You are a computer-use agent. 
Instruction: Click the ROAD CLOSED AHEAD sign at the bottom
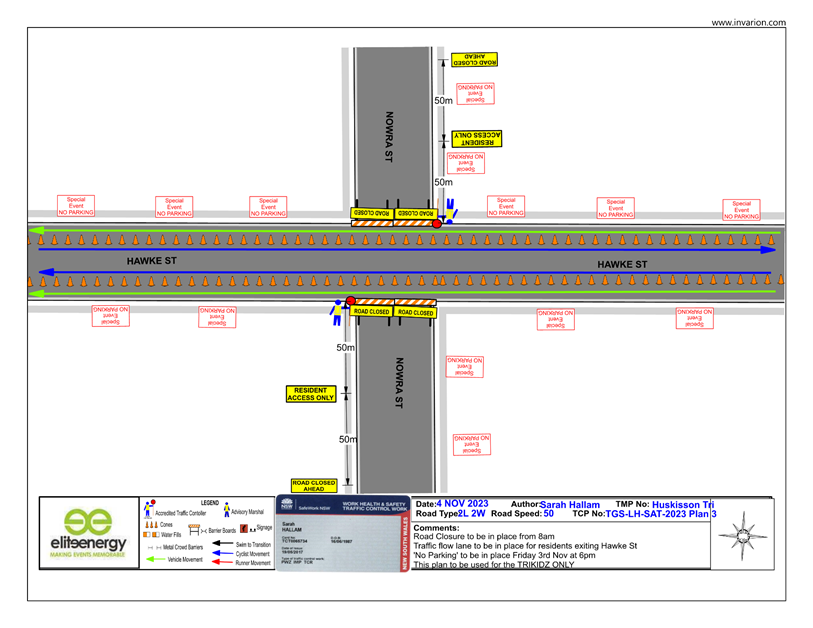tap(313, 484)
